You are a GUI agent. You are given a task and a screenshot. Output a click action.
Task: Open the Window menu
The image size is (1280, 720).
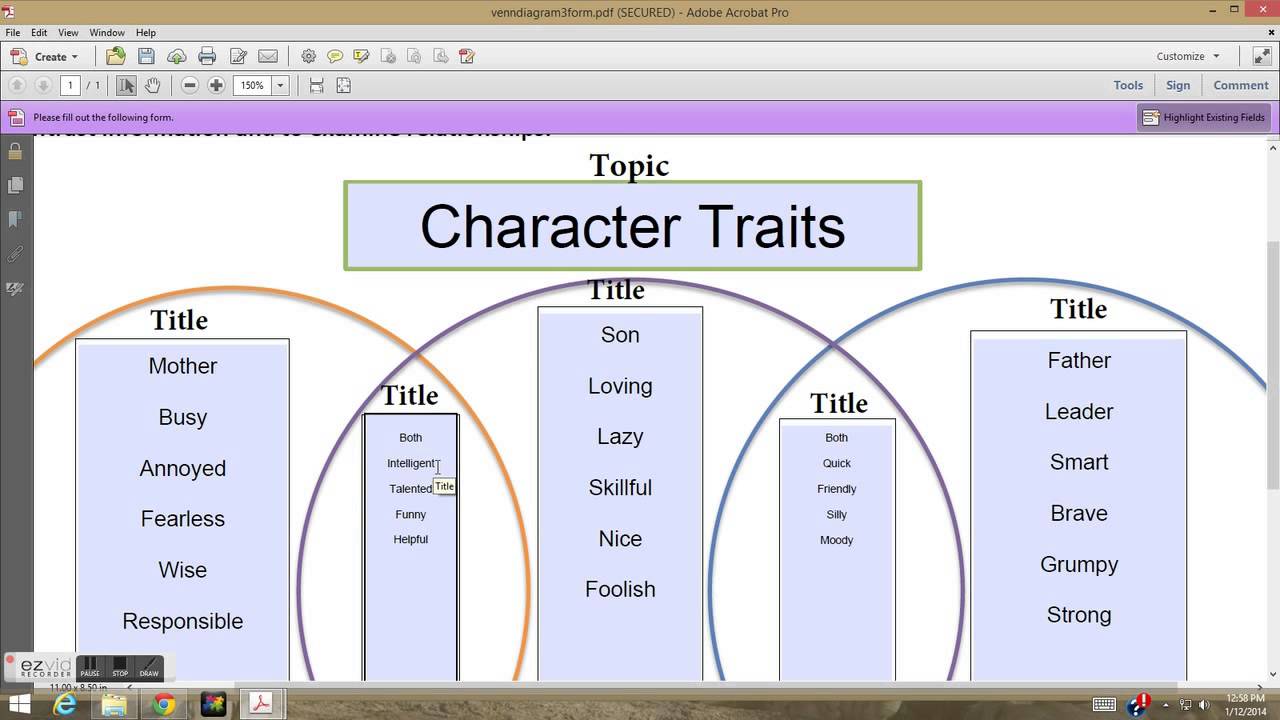[x=107, y=33]
